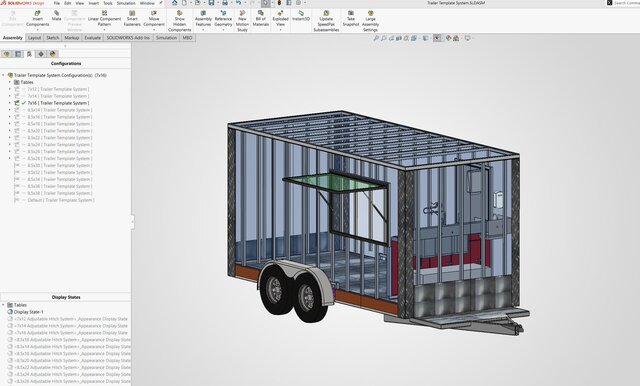Switch to the FeatureManager design tree tab
The width and height of the screenshot is (640, 386).
click(x=6, y=54)
